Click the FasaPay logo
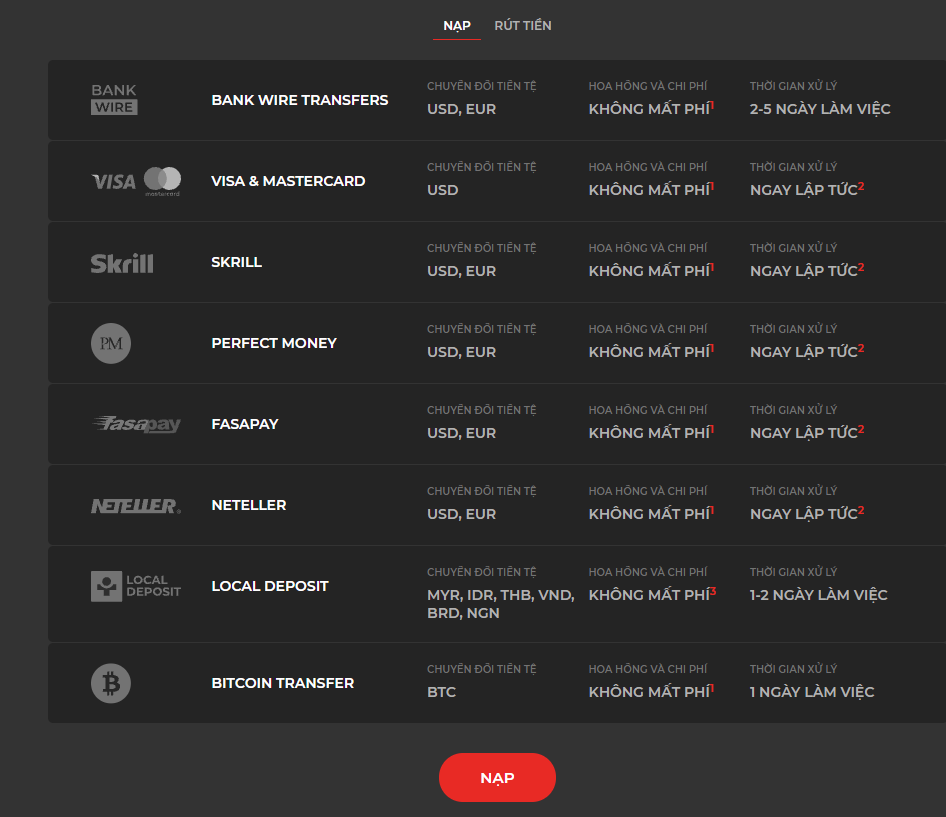This screenshot has width=946, height=817. (x=136, y=424)
